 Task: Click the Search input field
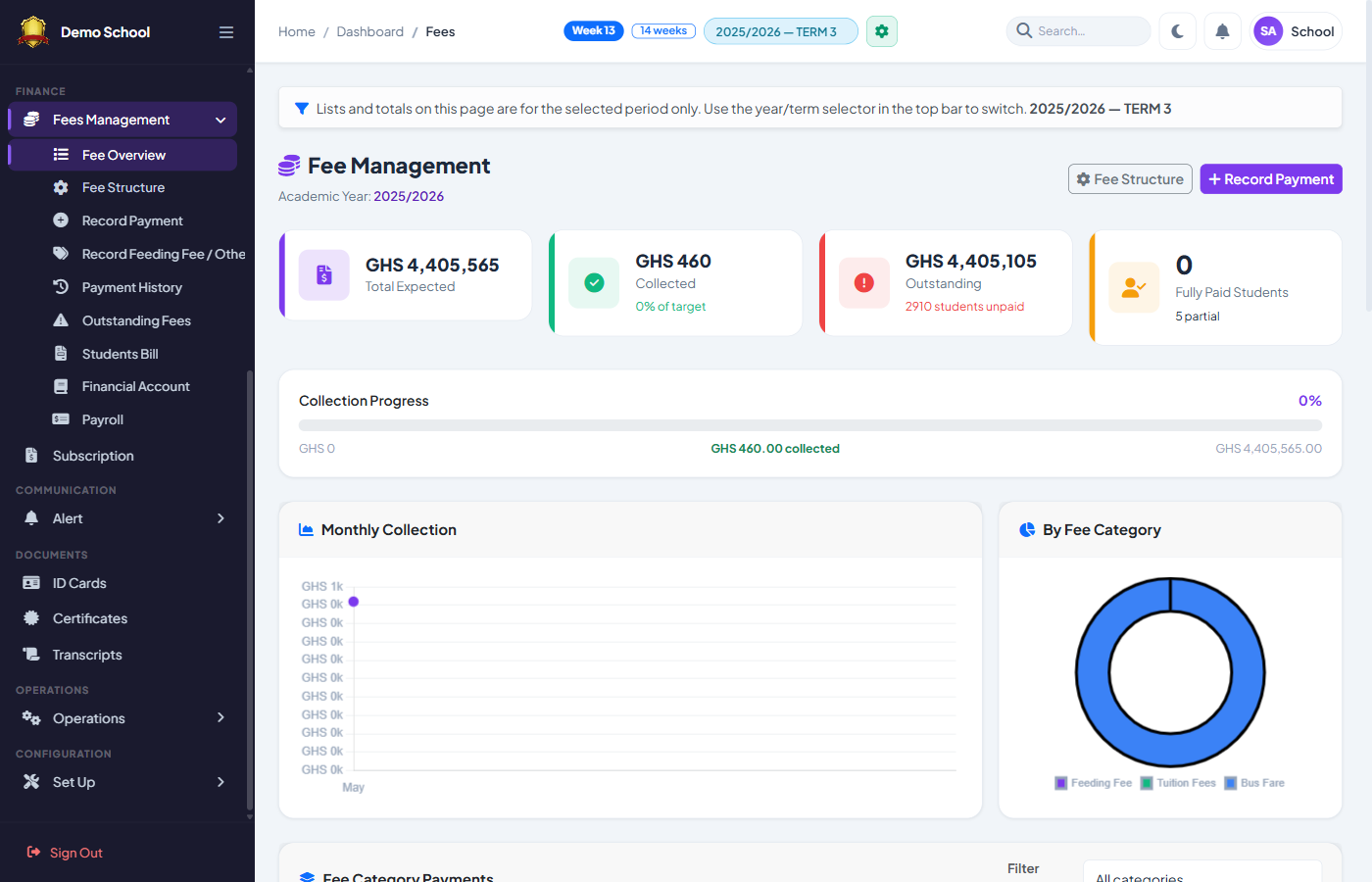(1078, 31)
